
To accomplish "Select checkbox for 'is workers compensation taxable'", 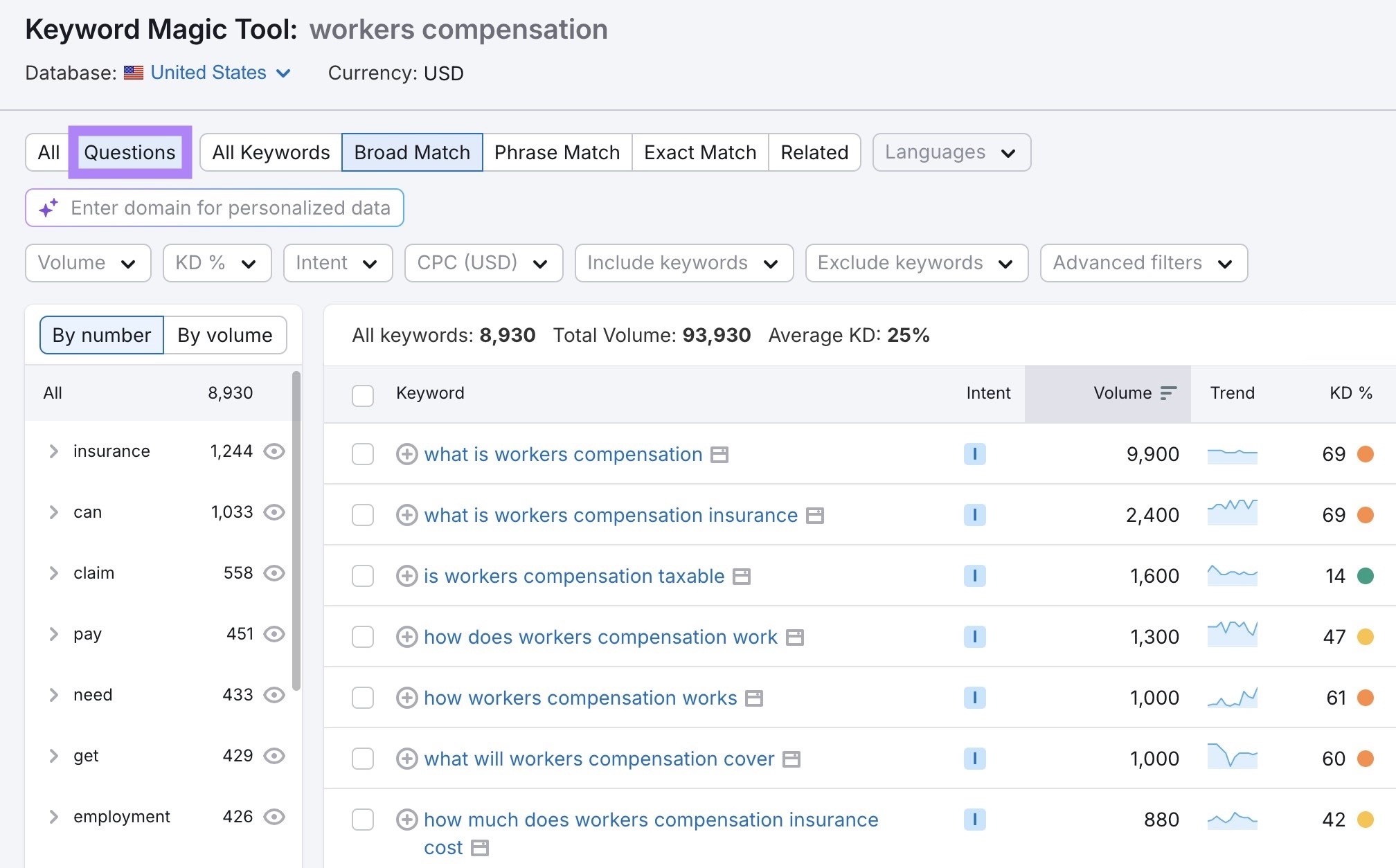I will point(363,576).
